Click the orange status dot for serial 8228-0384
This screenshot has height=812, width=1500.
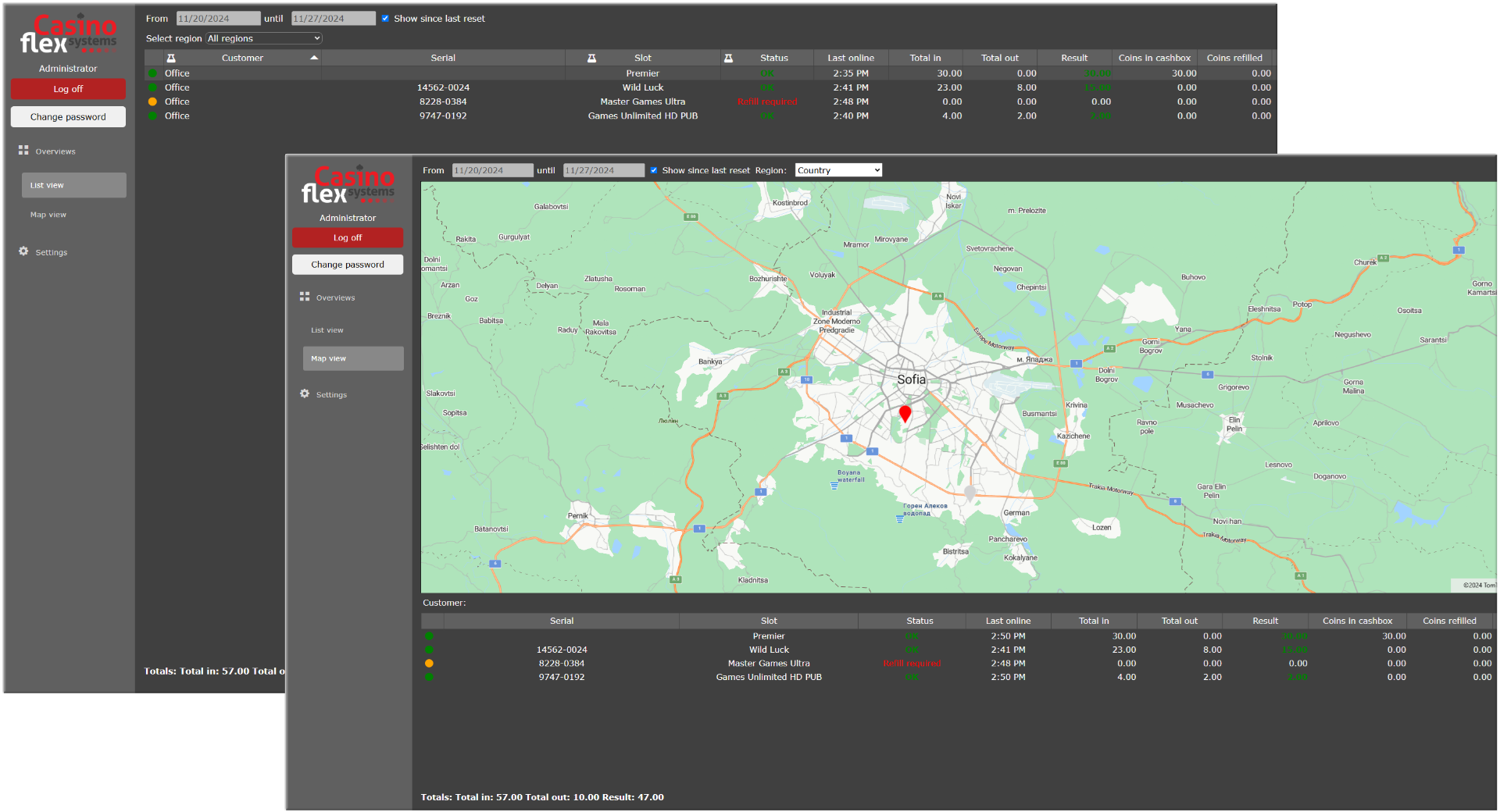152,101
